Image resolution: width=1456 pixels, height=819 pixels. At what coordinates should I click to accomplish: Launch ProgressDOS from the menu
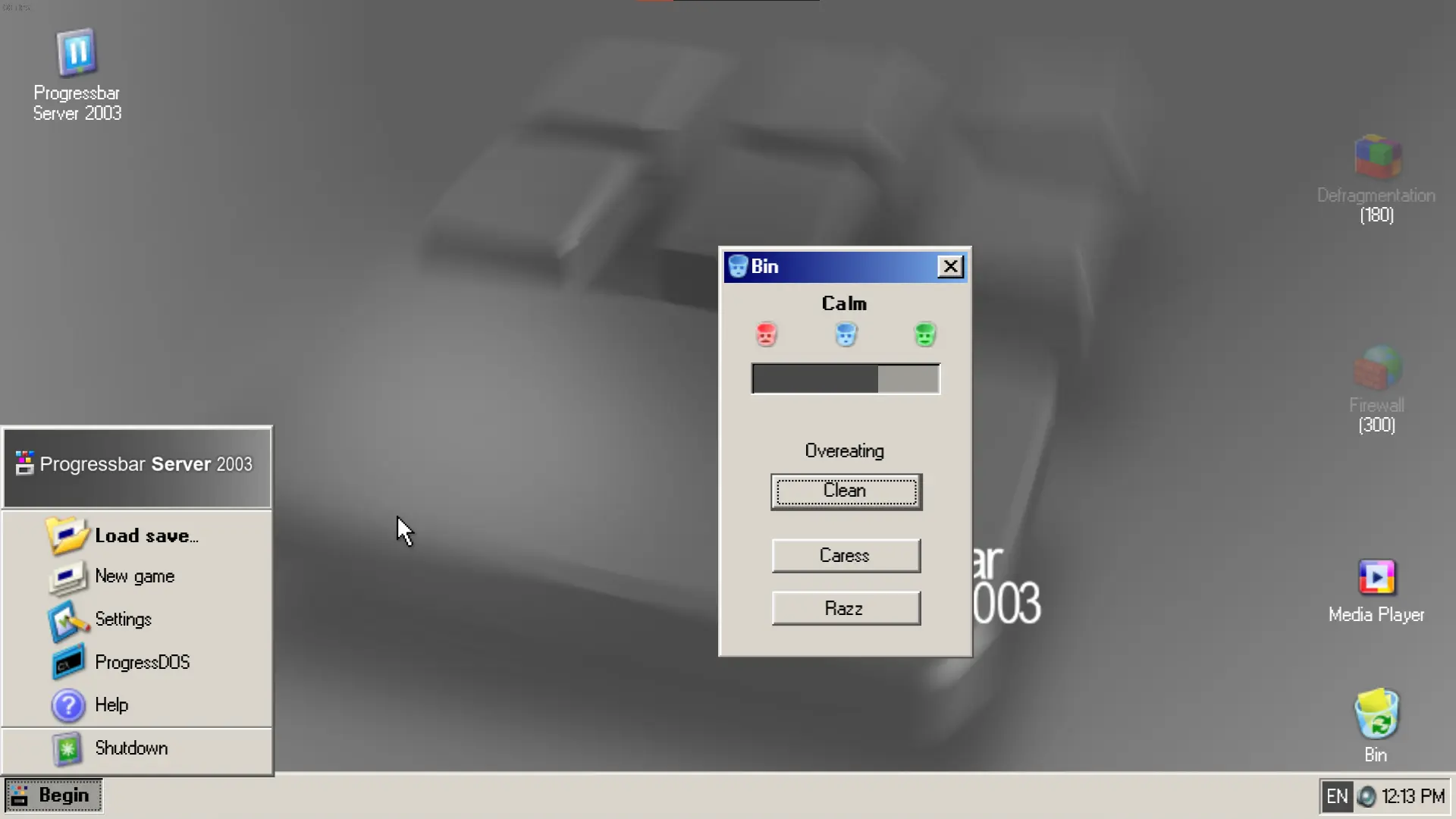(137, 663)
